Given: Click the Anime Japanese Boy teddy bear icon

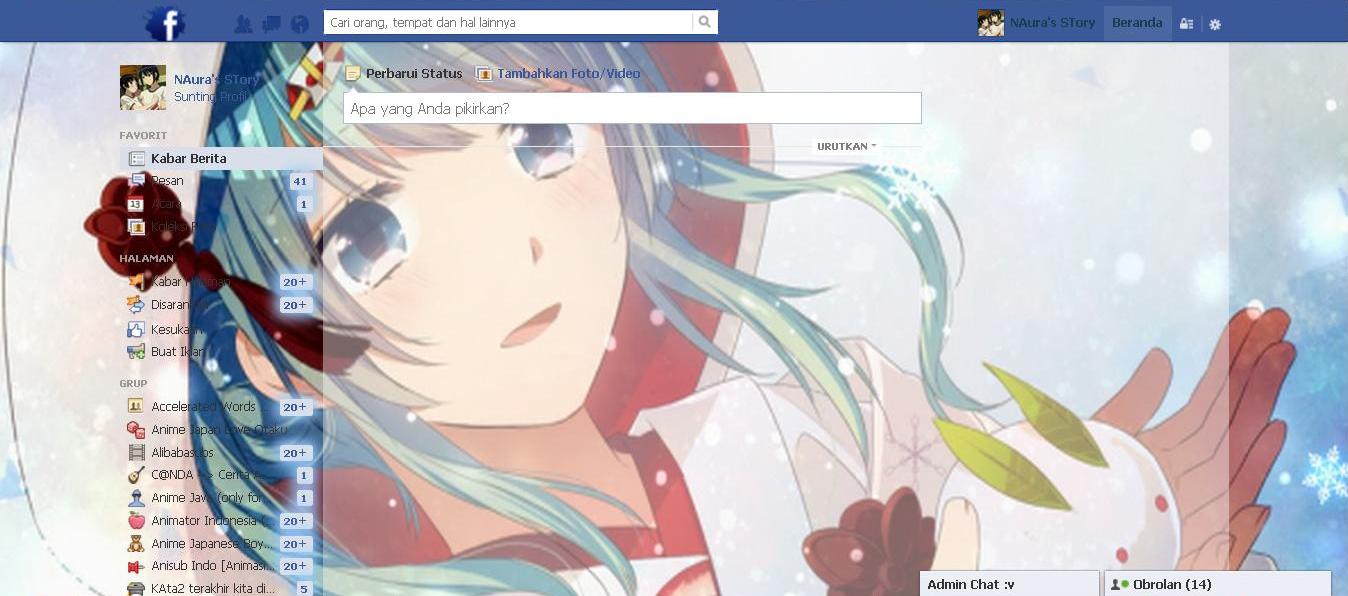Looking at the screenshot, I should pos(136,544).
